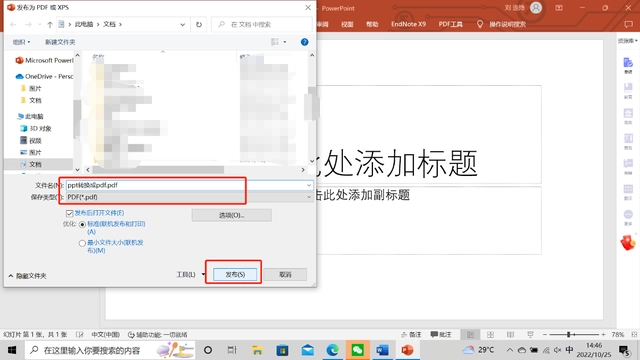
Task: Open the Tools dropdown
Action: coord(190,275)
